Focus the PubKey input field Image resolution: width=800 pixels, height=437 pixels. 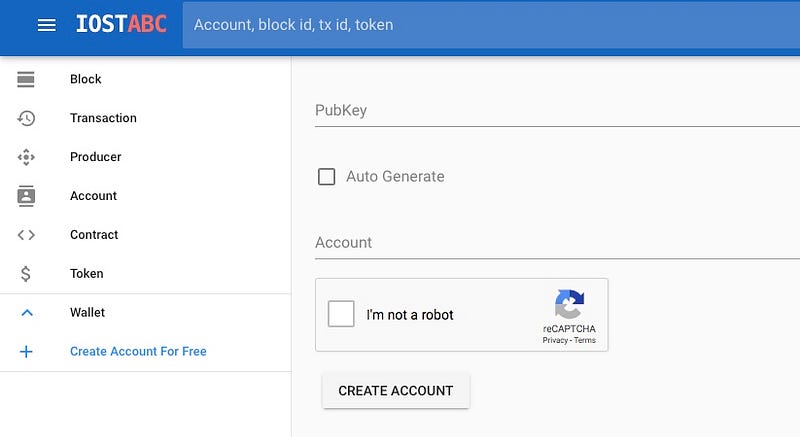click(x=557, y=111)
